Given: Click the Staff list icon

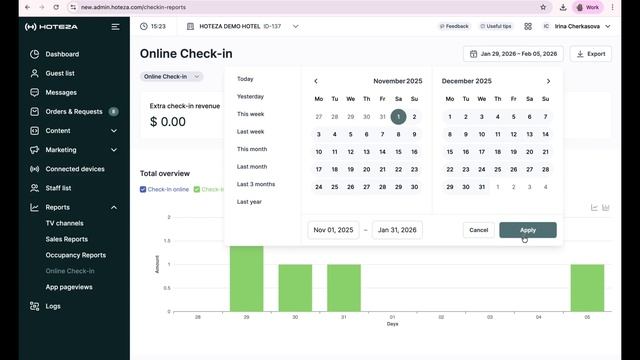Looking at the screenshot, I should 35,188.
